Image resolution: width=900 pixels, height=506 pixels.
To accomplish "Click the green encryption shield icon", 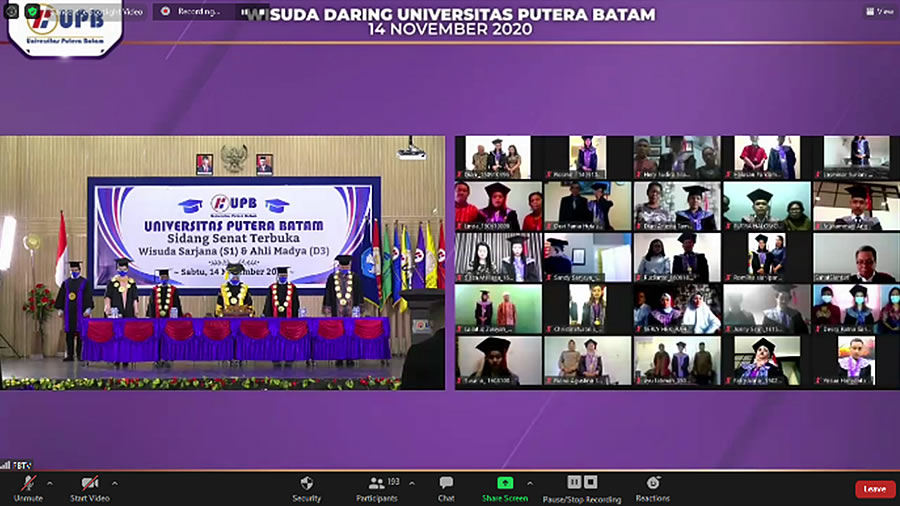I will tap(32, 11).
